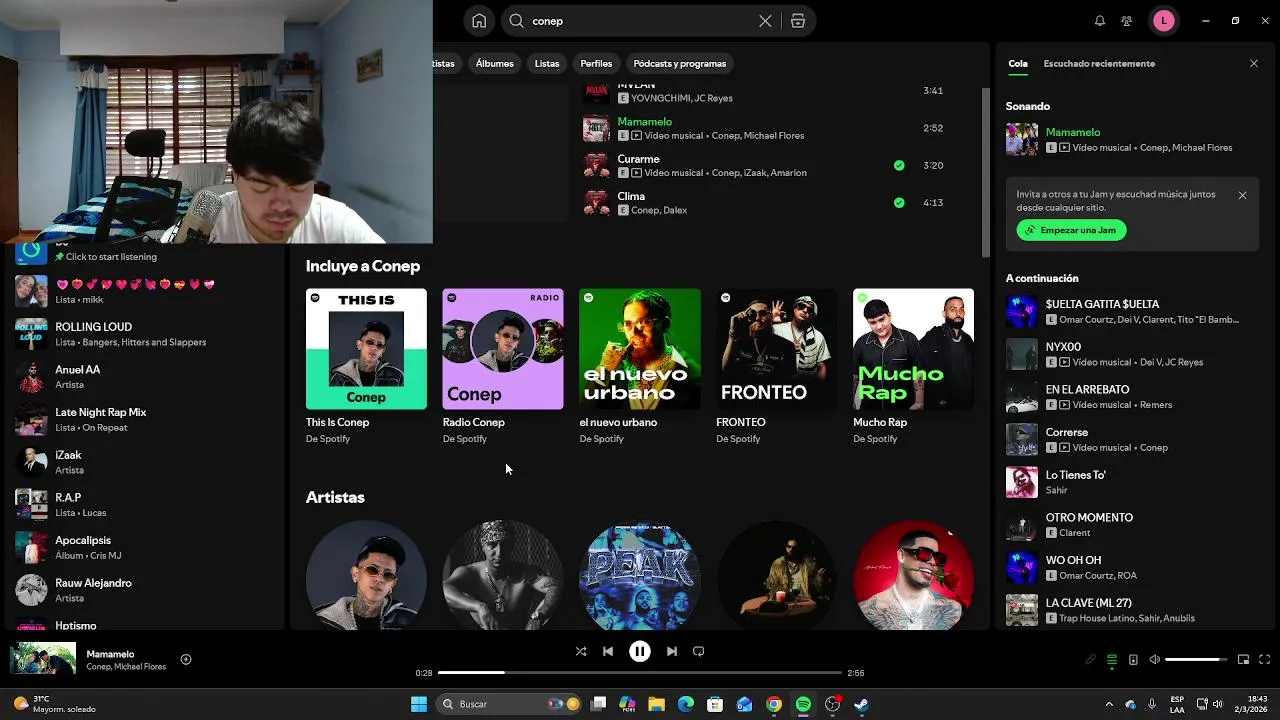Switch to Escuchado recientemente tab
This screenshot has width=1280, height=720.
click(1099, 63)
